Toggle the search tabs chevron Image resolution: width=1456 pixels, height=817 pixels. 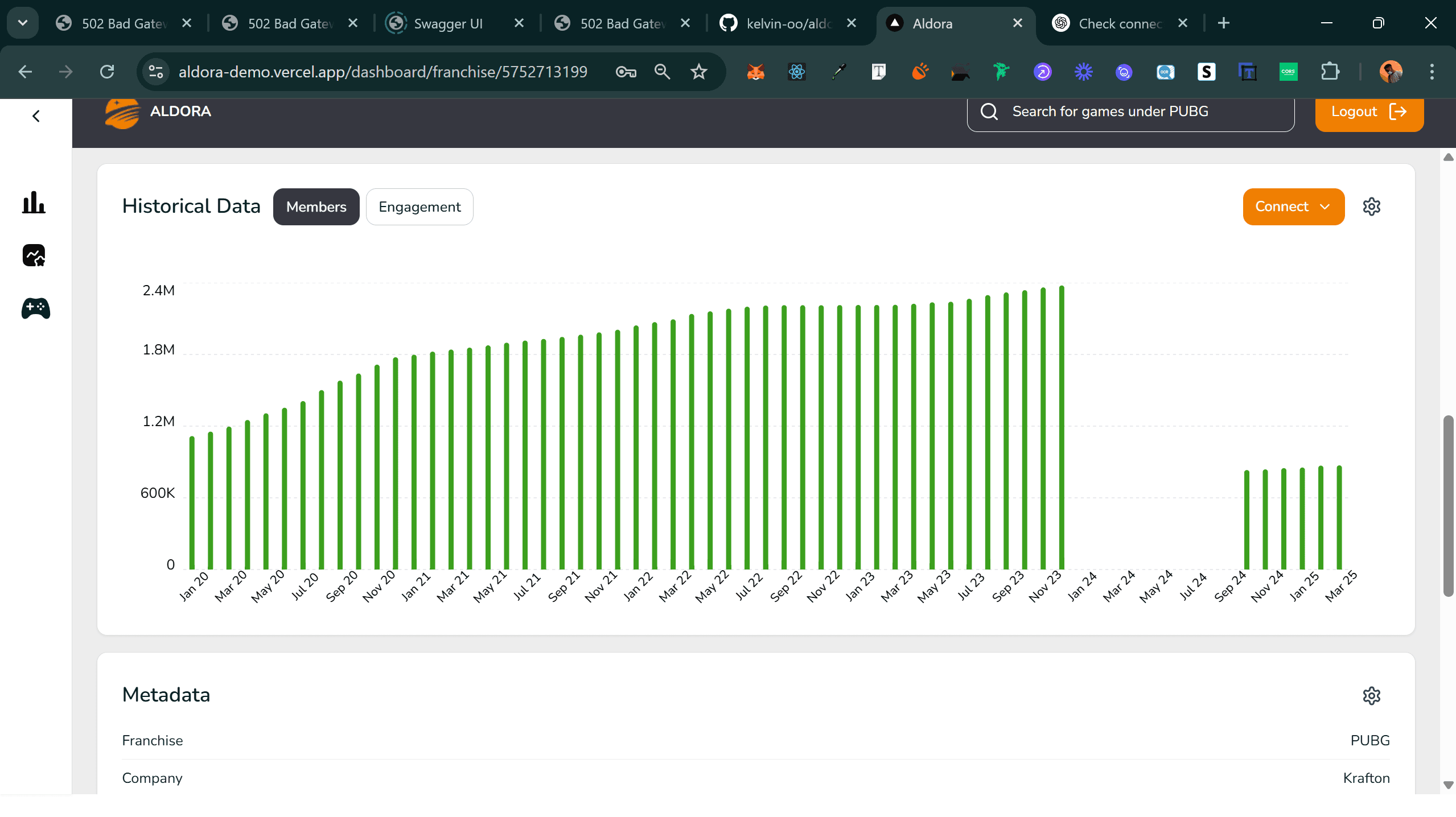(x=22, y=23)
